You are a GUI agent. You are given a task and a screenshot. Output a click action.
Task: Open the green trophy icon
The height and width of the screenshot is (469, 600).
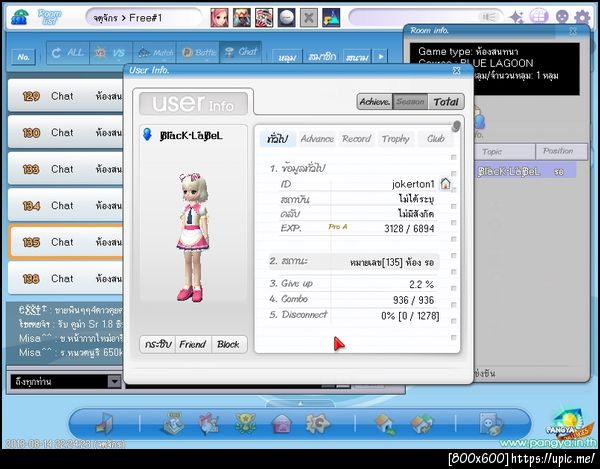pyautogui.click(x=245, y=423)
